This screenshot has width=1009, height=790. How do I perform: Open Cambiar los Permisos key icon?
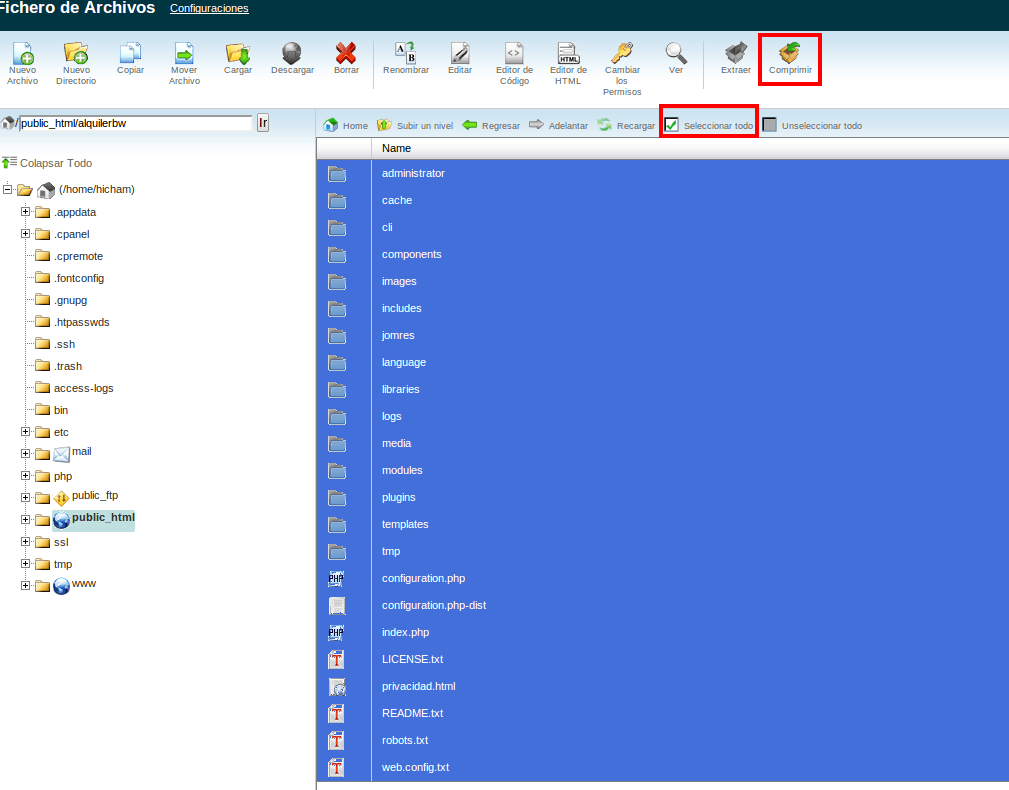(x=622, y=53)
